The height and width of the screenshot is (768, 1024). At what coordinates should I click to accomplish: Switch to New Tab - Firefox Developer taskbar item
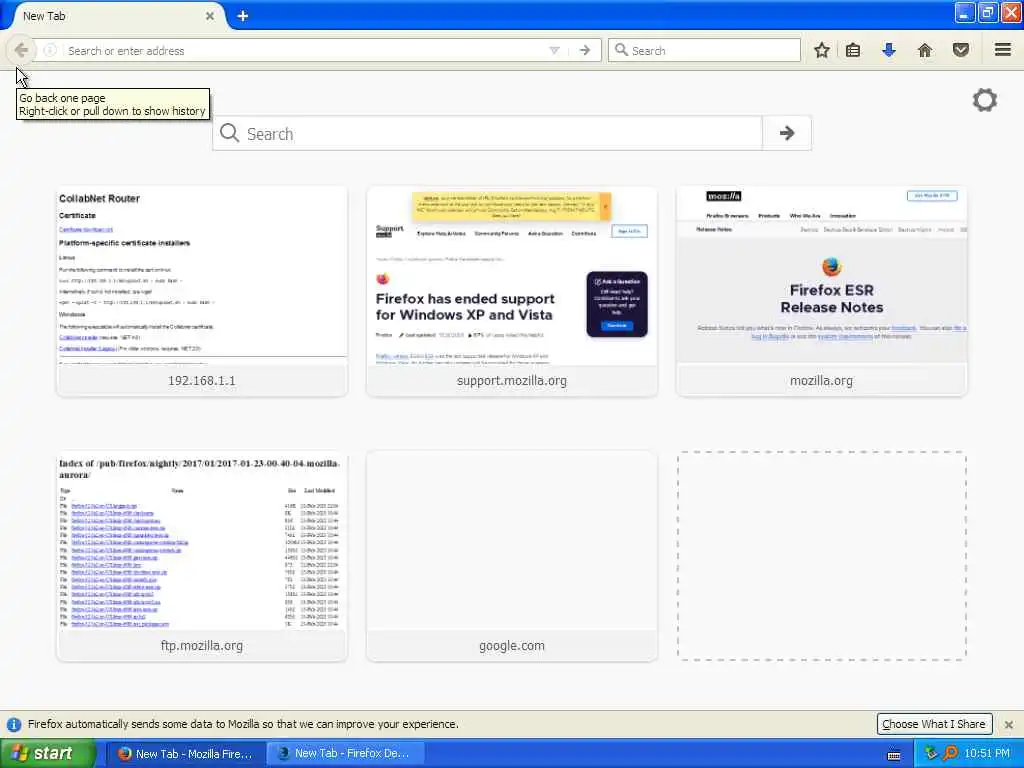tap(346, 754)
